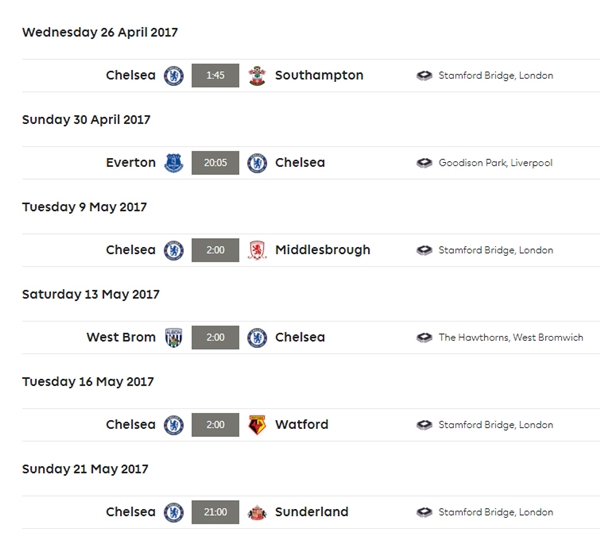Select the Middlesbrough team name
Image resolution: width=600 pixels, height=555 pixels.
pyautogui.click(x=323, y=250)
